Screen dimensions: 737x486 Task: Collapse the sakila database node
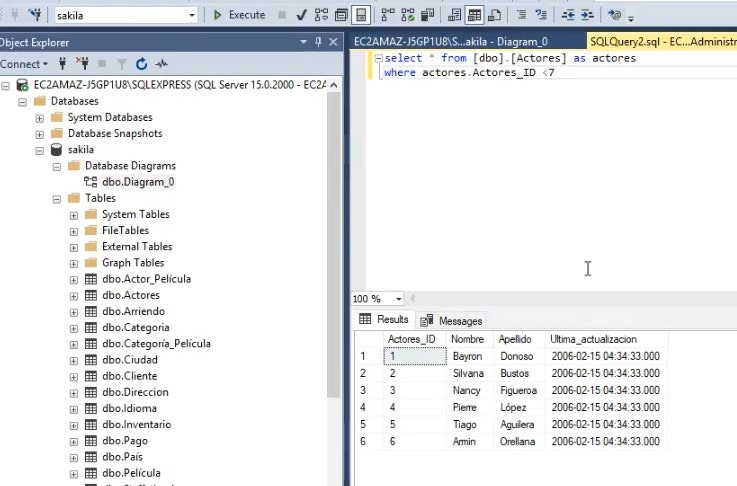pos(39,151)
